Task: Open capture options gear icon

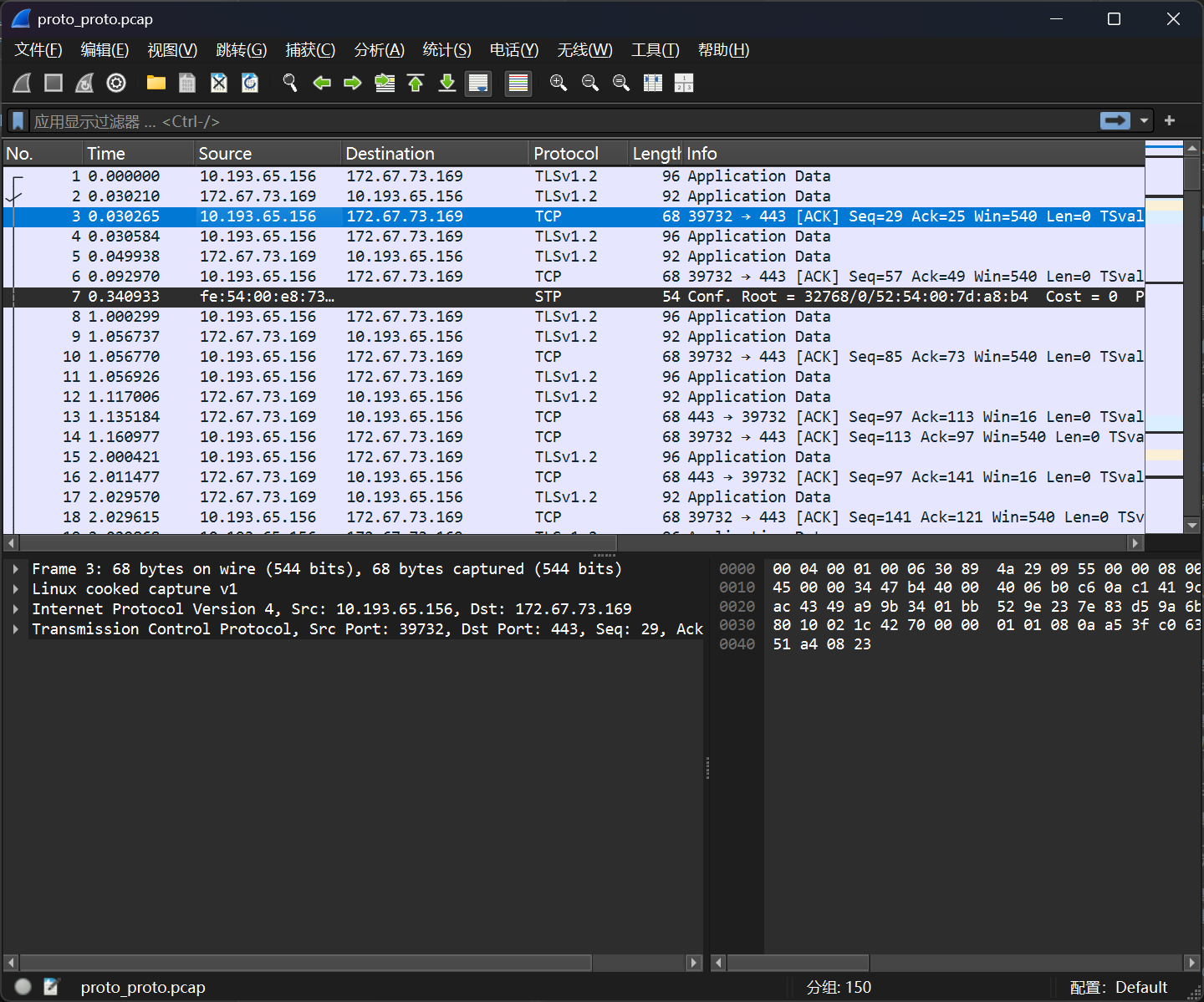Action: point(116,83)
